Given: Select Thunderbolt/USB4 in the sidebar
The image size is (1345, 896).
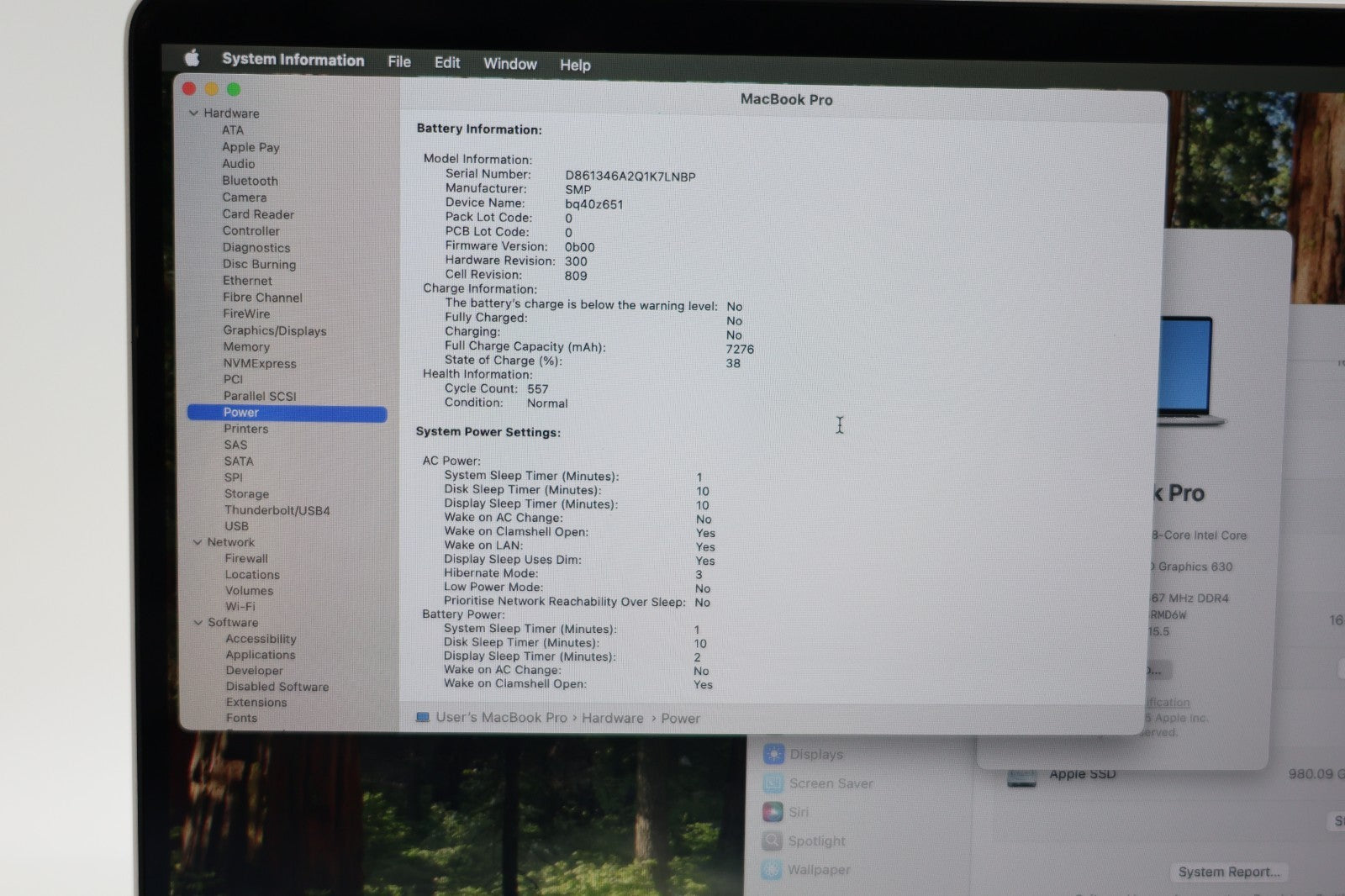Looking at the screenshot, I should [277, 510].
